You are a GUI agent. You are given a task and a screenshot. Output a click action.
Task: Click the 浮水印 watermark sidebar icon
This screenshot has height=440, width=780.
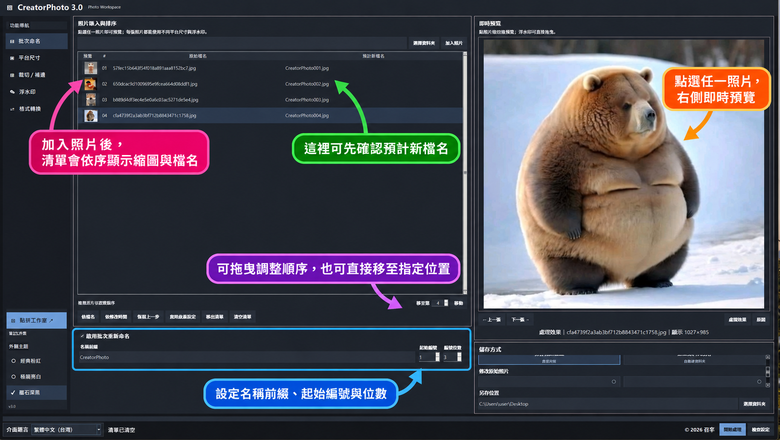point(12,92)
